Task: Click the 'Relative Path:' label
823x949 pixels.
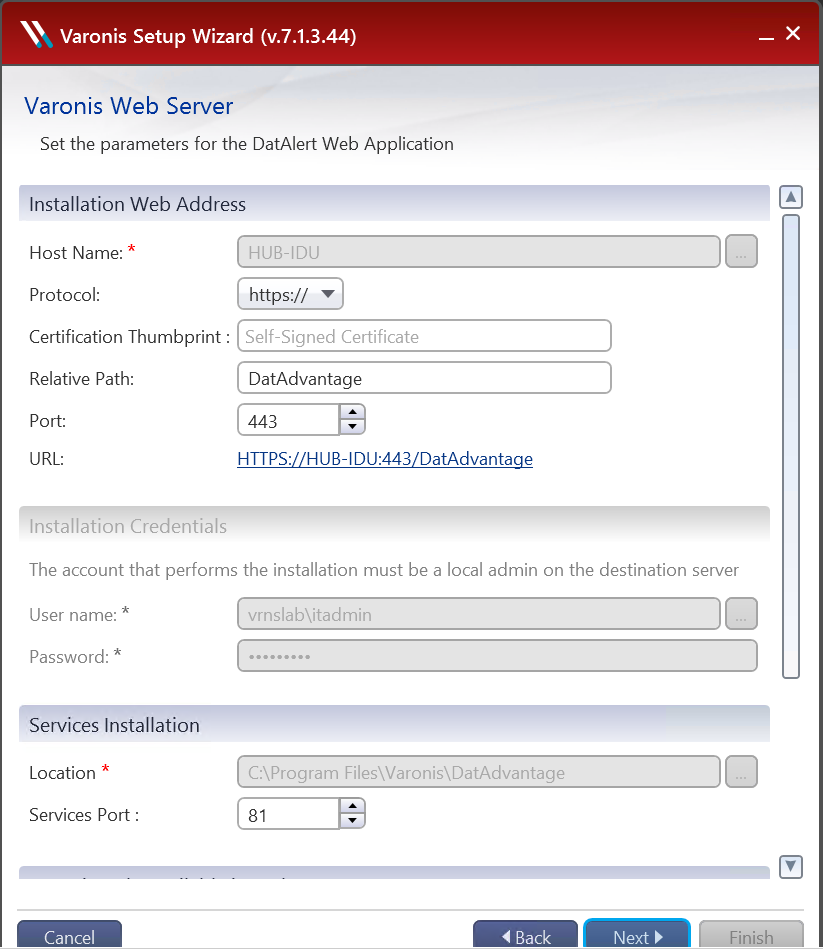Action: (82, 379)
